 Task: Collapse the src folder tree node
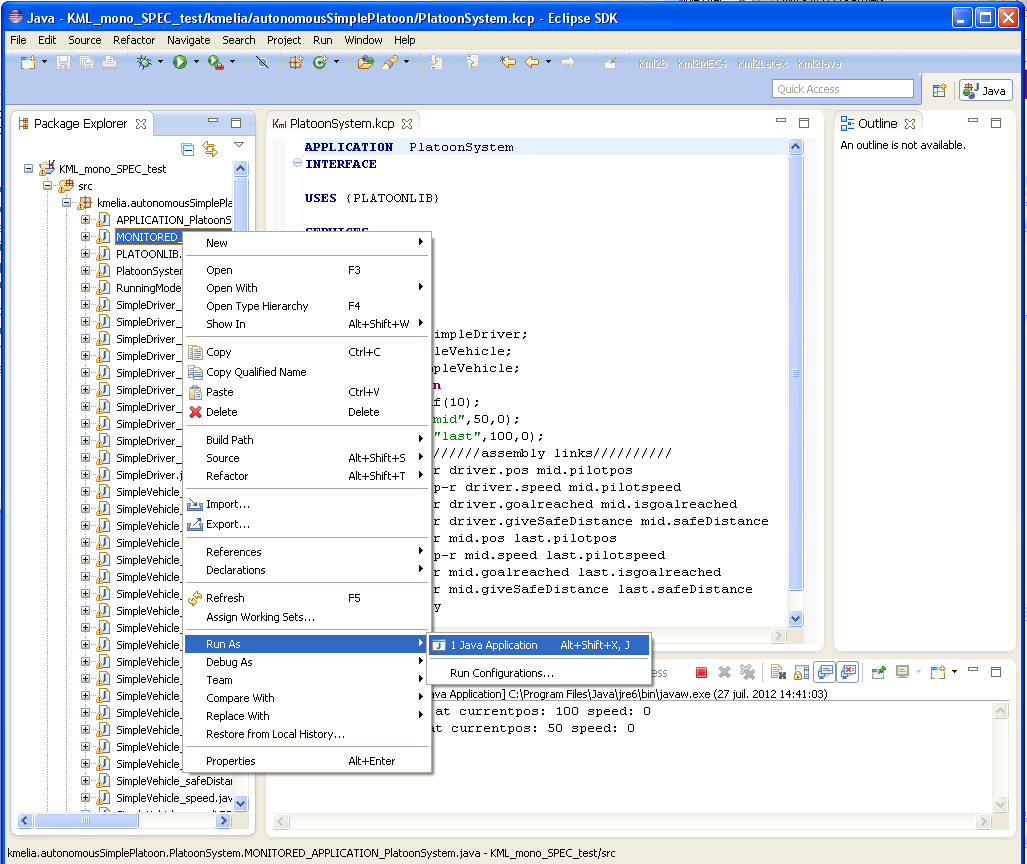47,186
